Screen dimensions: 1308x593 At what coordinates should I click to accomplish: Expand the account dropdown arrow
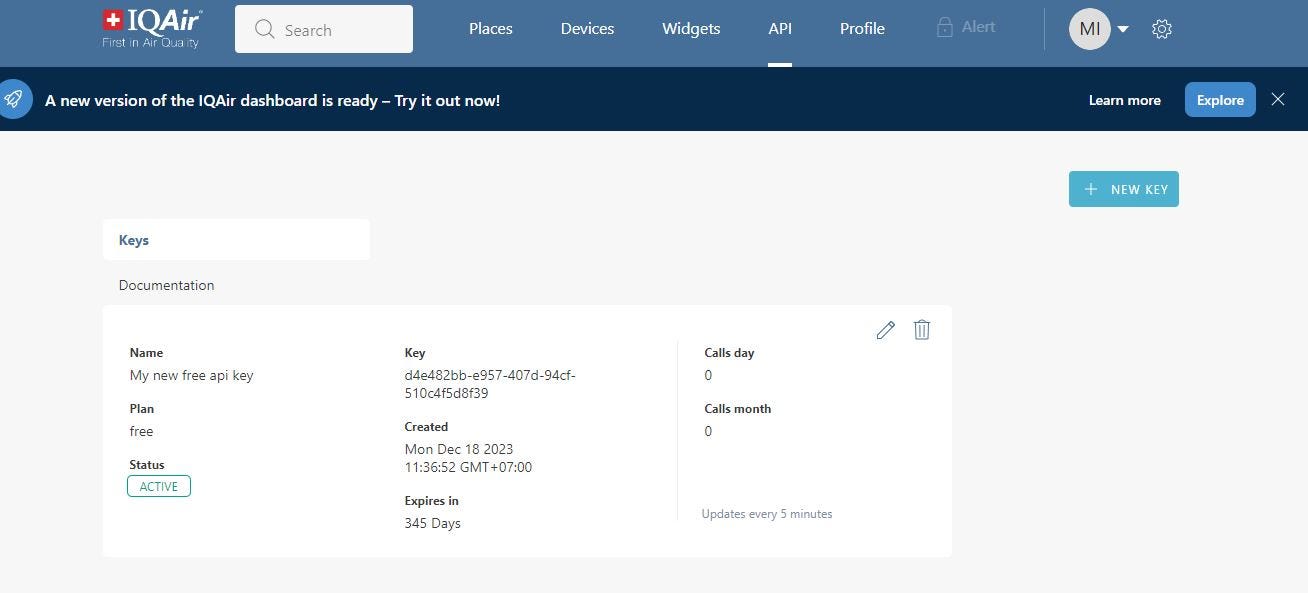1123,29
